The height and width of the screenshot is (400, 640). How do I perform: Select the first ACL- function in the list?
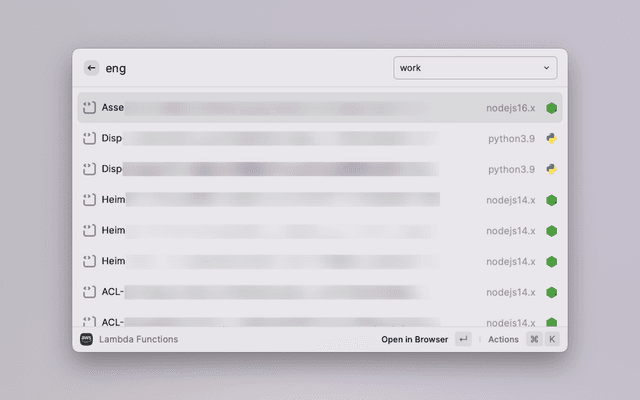(300, 292)
